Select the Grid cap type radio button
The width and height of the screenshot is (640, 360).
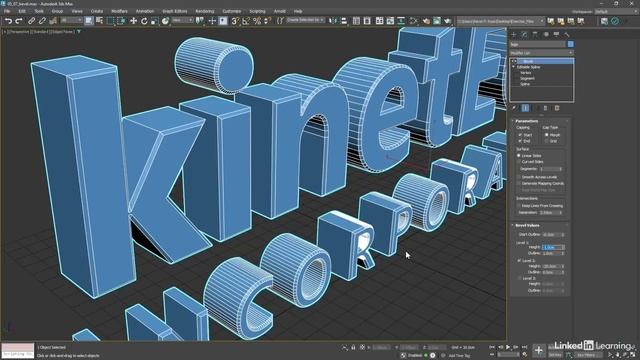pos(547,141)
